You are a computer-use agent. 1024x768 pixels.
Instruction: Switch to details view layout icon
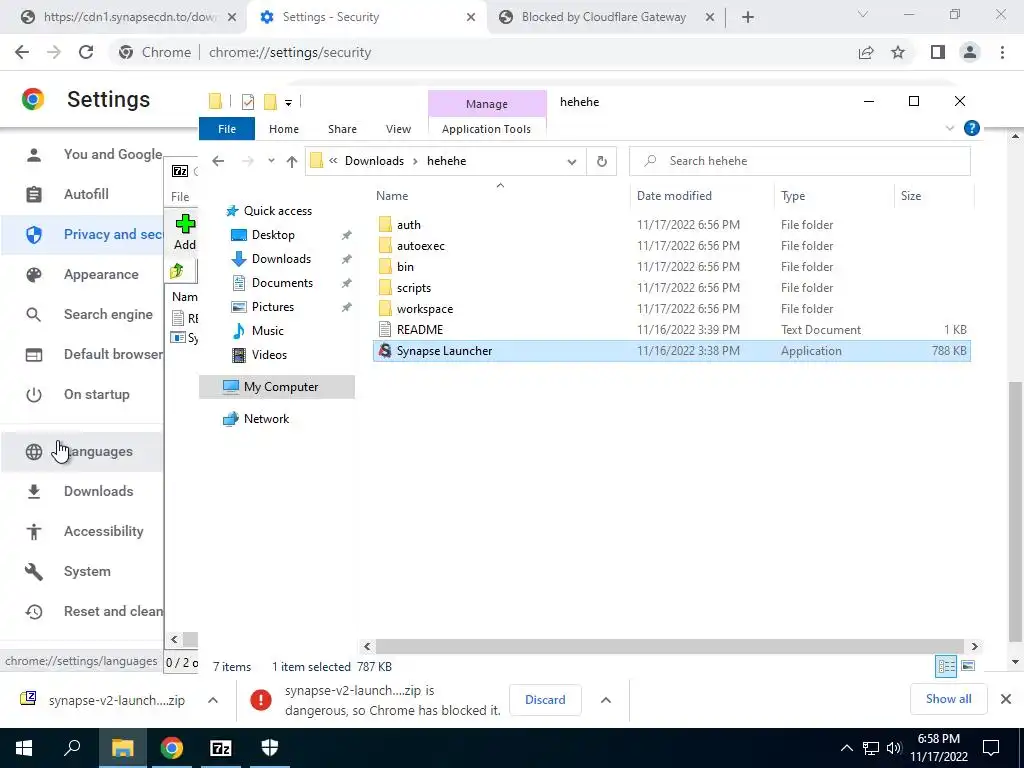point(946,666)
